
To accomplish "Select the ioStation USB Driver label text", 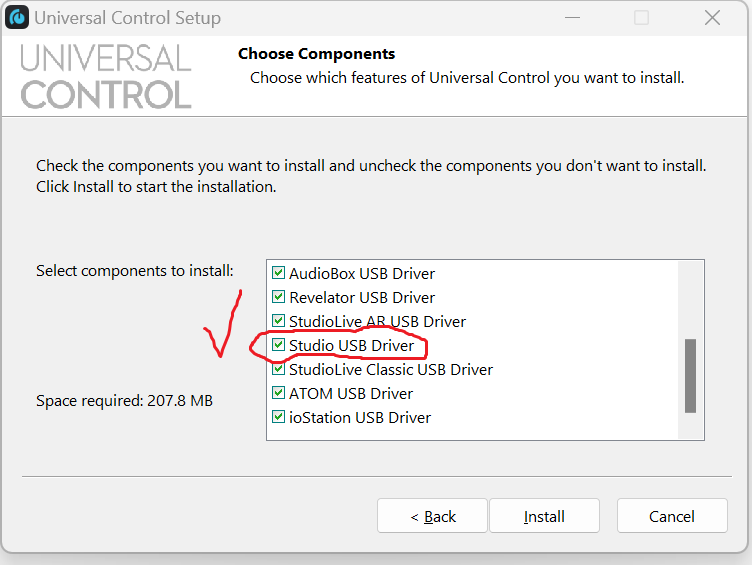I will point(360,417).
